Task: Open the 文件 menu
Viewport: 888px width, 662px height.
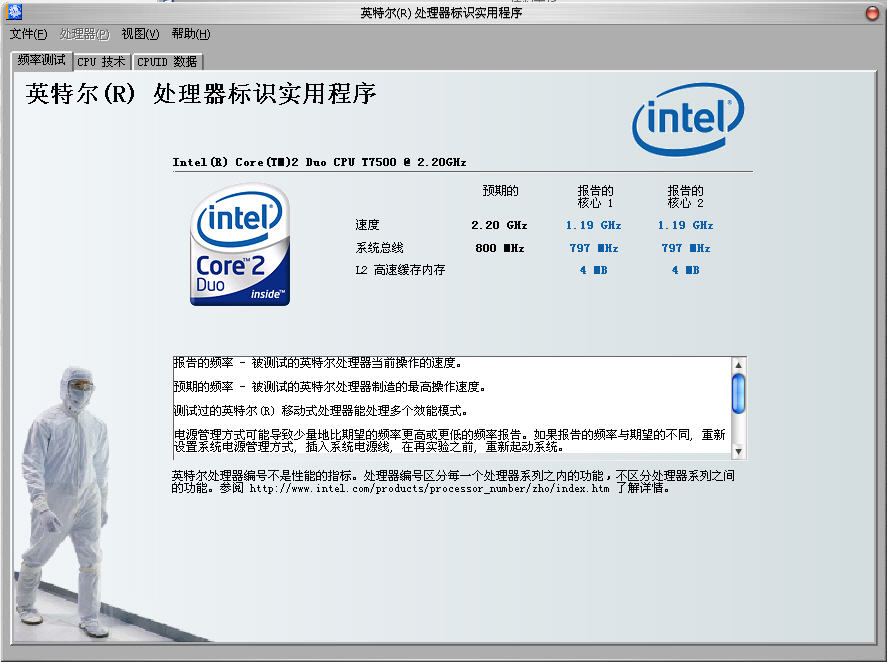Action: [x=28, y=34]
